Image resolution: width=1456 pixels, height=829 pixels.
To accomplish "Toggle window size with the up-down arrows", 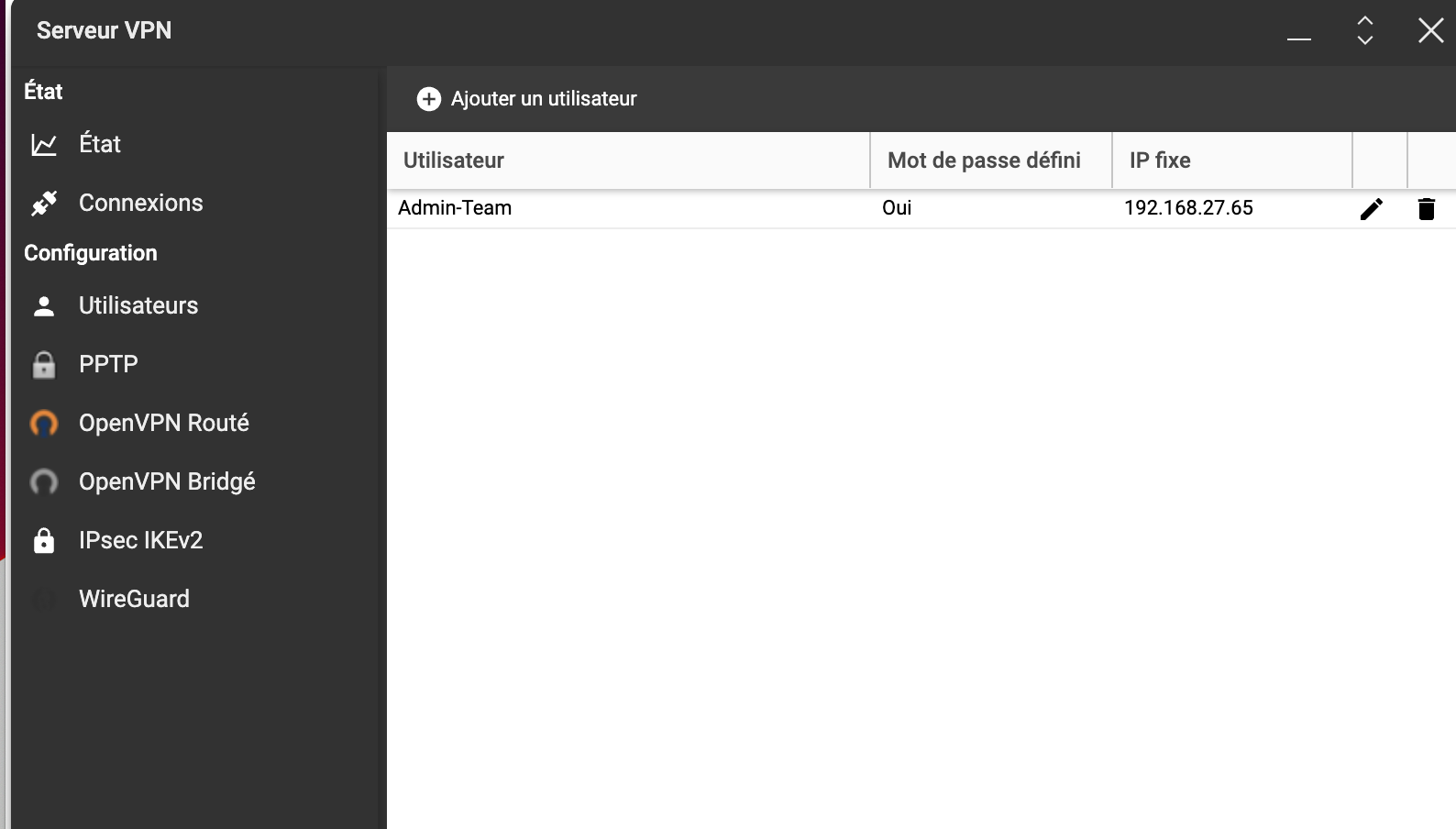I will pos(1365,30).
